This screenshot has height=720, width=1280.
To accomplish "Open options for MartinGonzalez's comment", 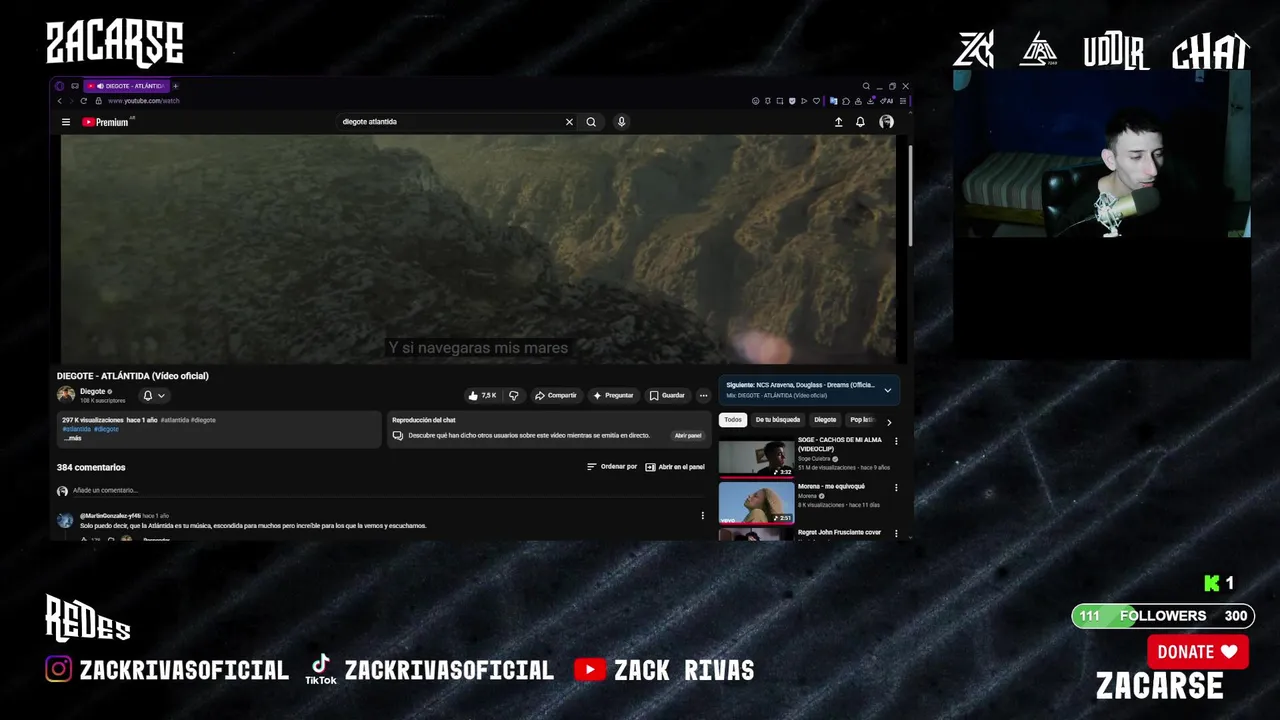I will click(x=702, y=516).
